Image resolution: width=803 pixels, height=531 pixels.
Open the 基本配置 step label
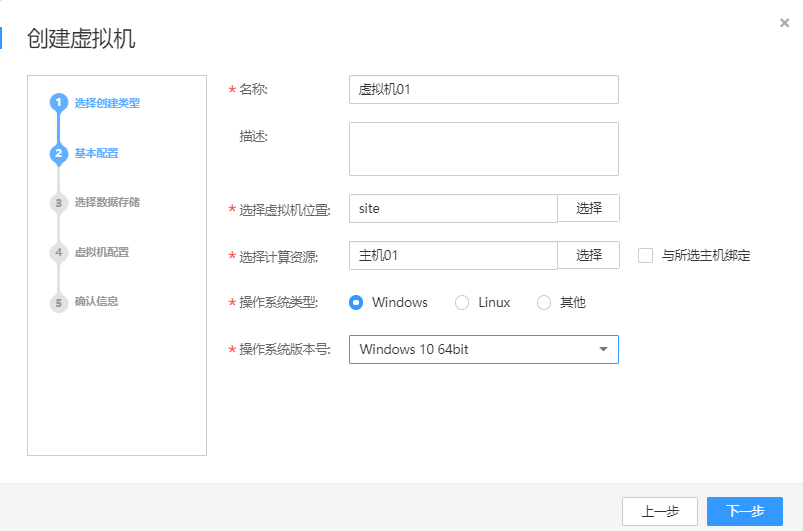[96, 153]
